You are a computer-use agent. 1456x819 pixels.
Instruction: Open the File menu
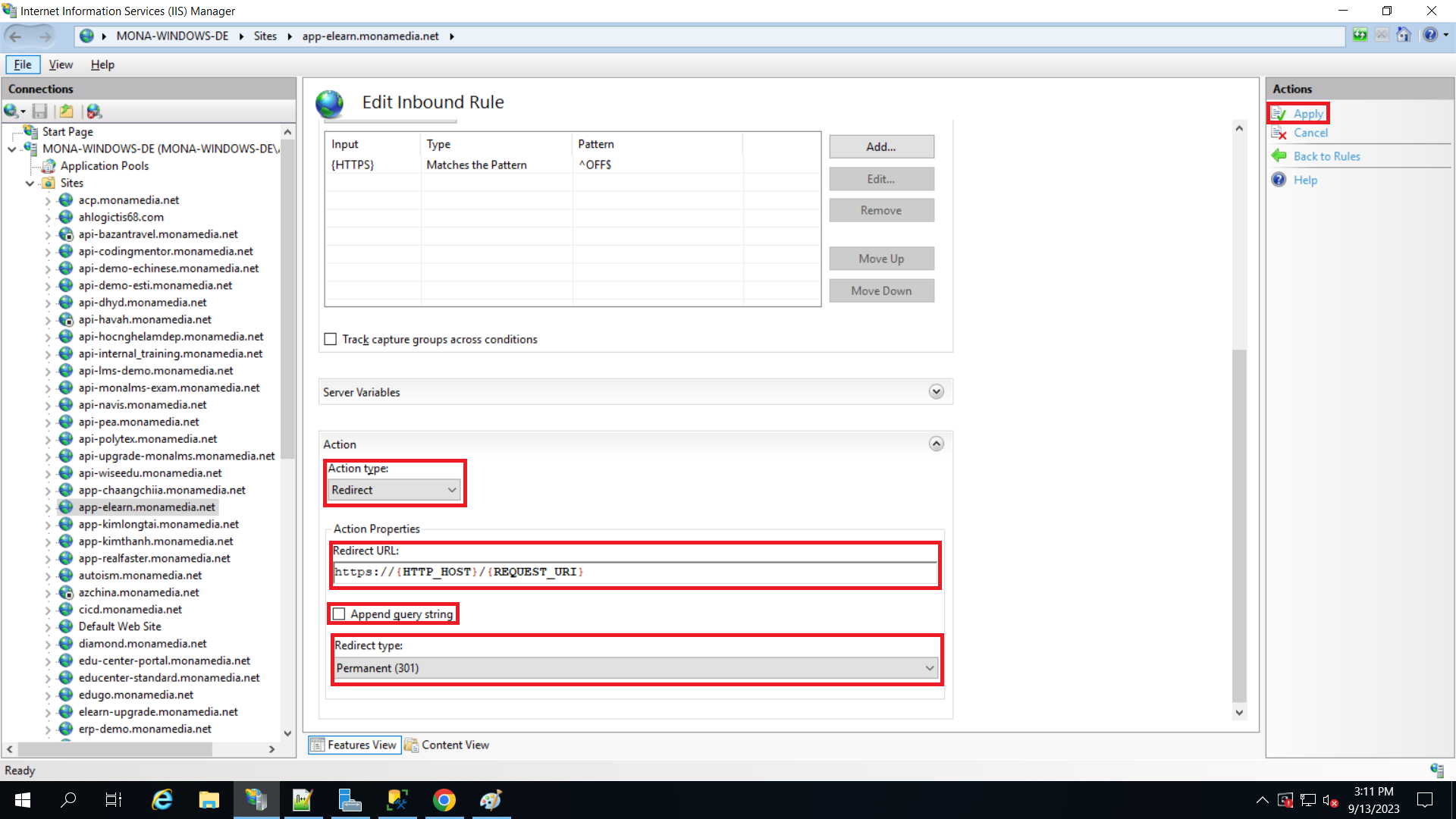23,64
